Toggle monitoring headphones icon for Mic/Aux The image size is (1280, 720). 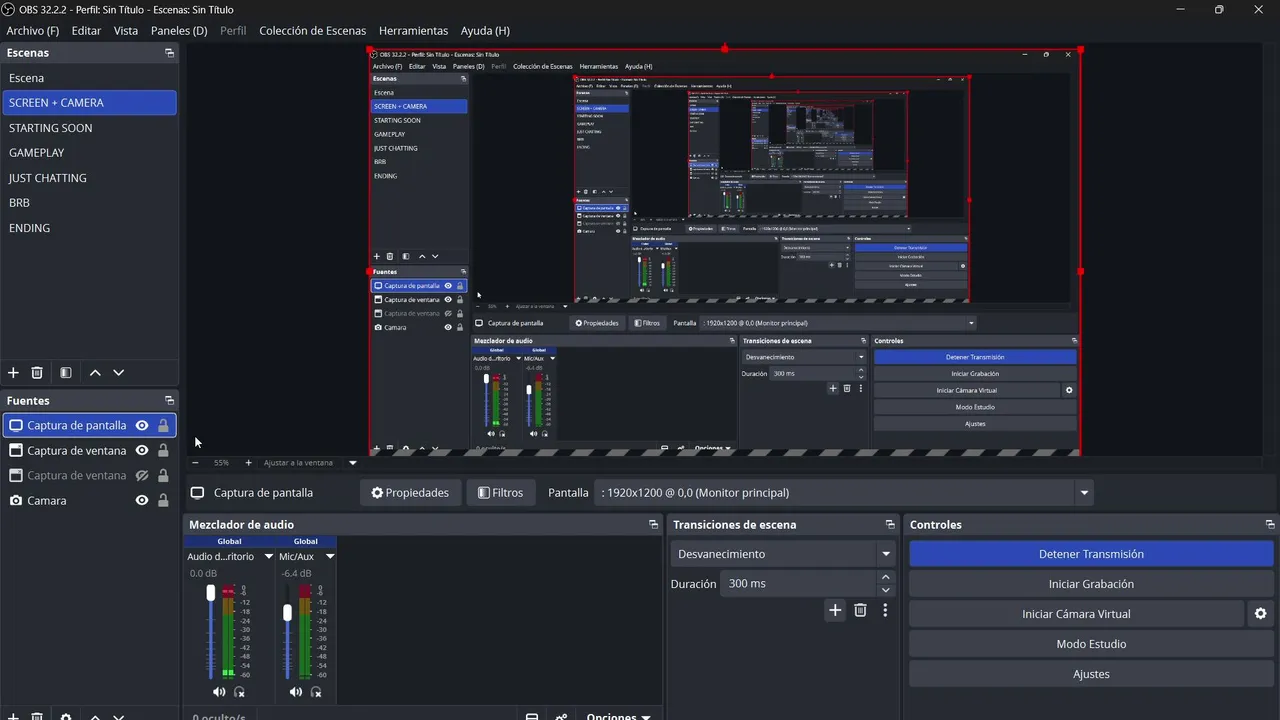tap(317, 692)
